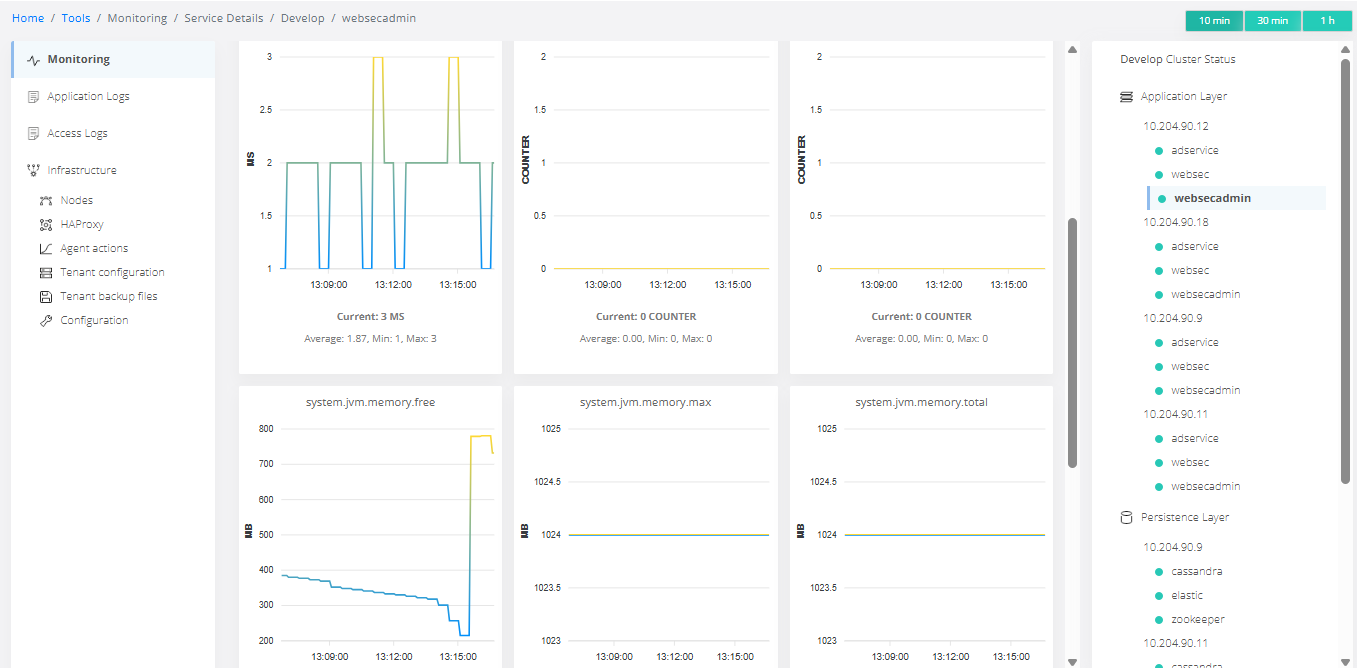
Task: Click the 10.204.90.12 node address
Action: pyautogui.click(x=1176, y=127)
